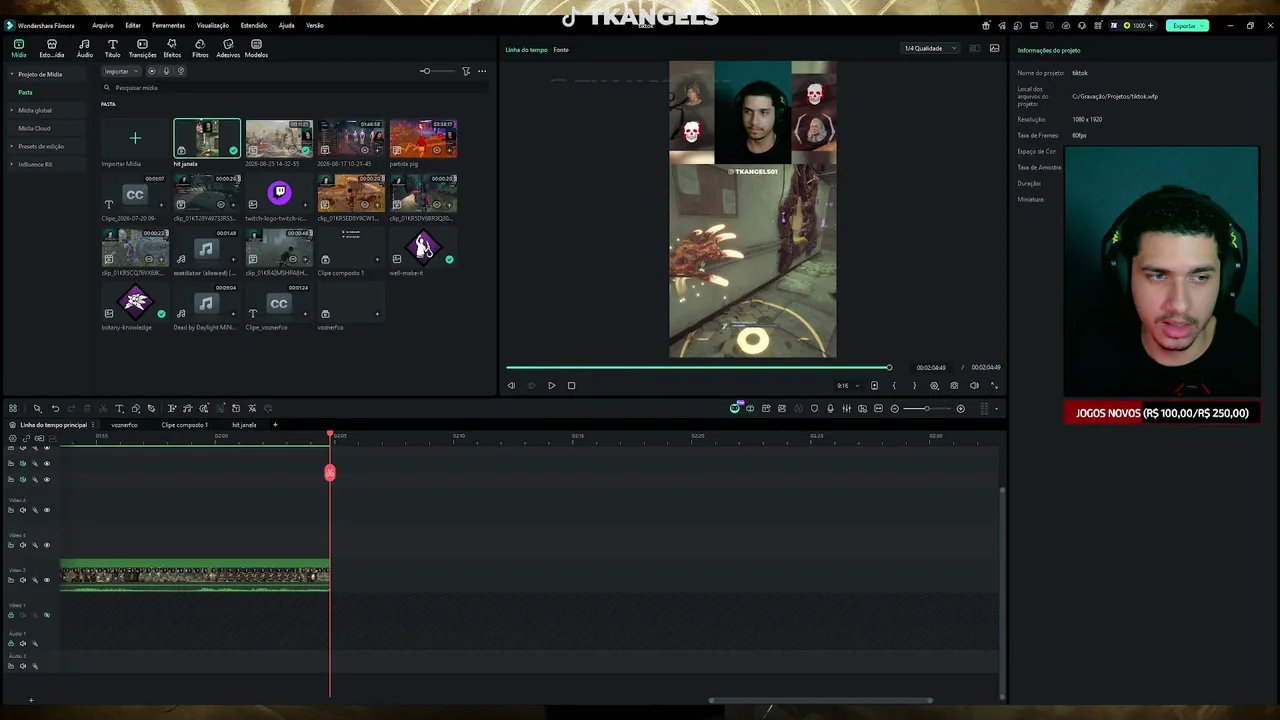The height and width of the screenshot is (720, 1280).
Task: Click the Fonte source tab in preview
Action: click(561, 49)
